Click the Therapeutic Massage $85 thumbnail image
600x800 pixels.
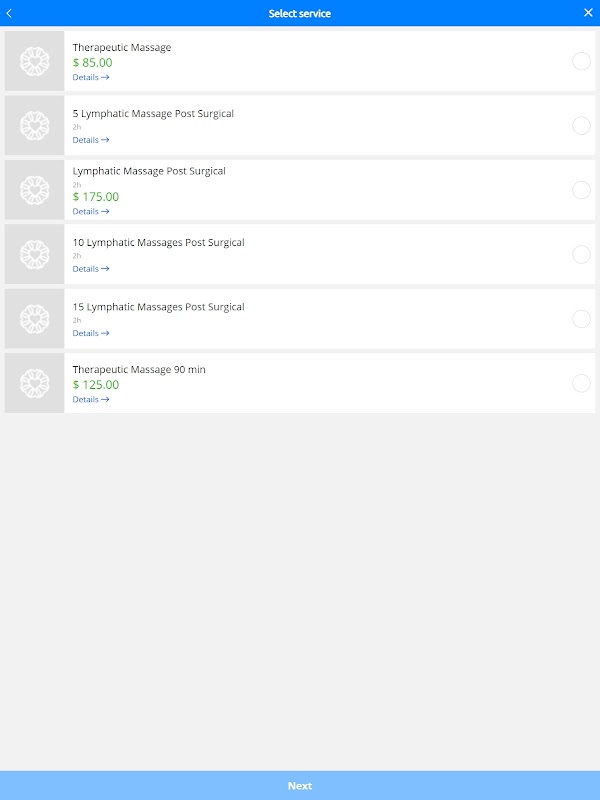[35, 61]
